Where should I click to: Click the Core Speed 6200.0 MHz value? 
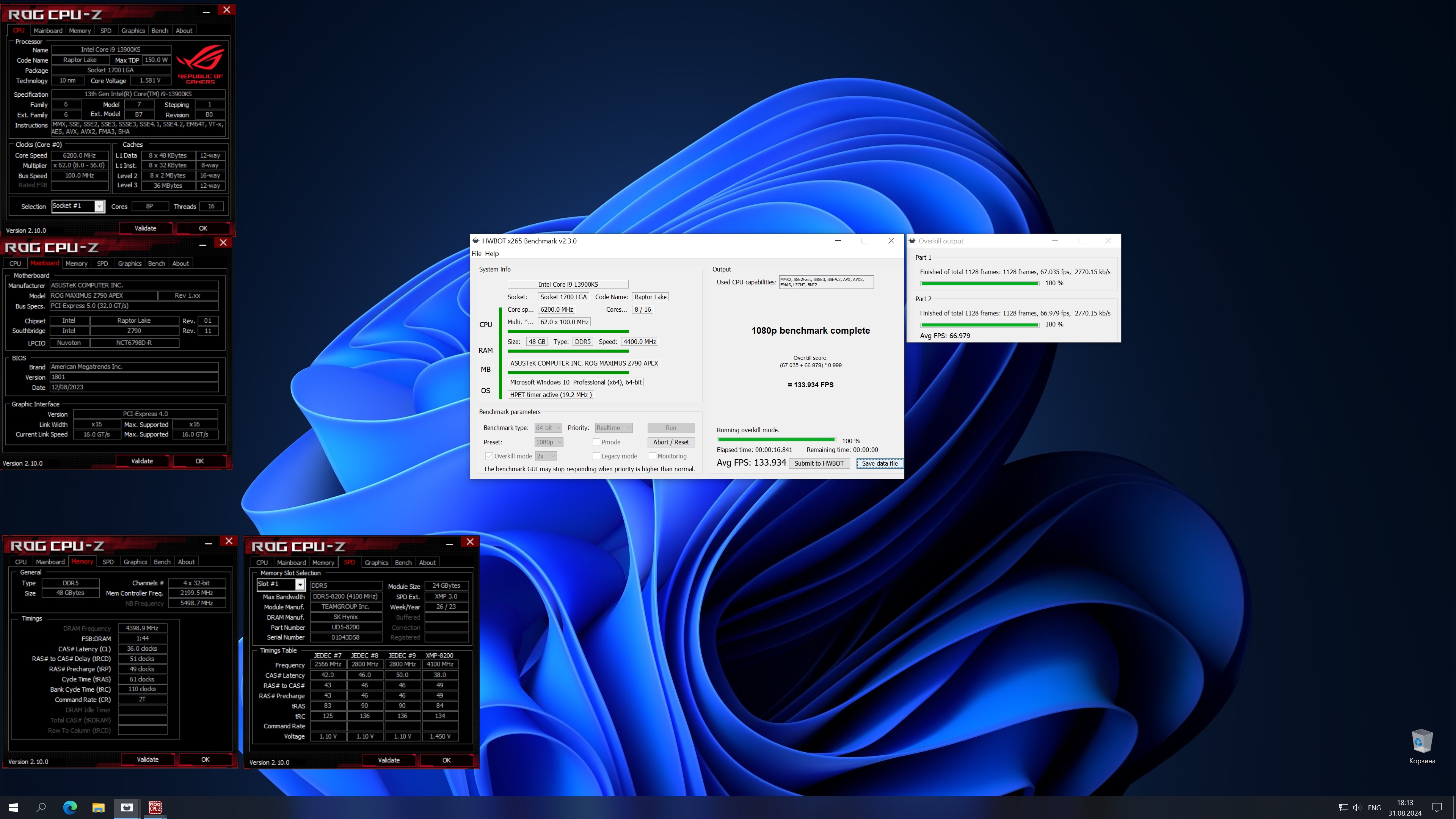click(x=80, y=155)
